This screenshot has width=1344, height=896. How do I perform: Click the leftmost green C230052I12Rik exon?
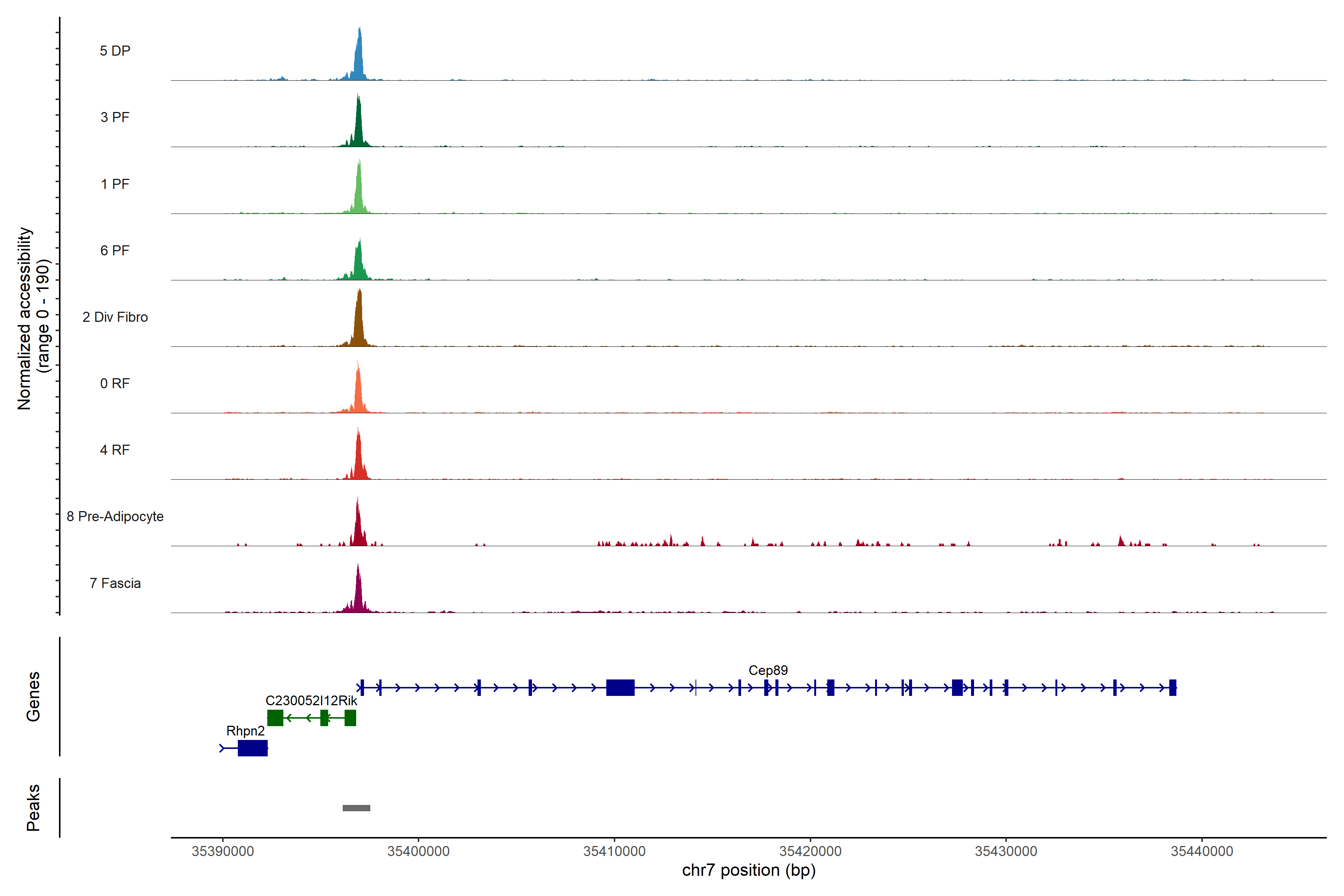pyautogui.click(x=275, y=718)
